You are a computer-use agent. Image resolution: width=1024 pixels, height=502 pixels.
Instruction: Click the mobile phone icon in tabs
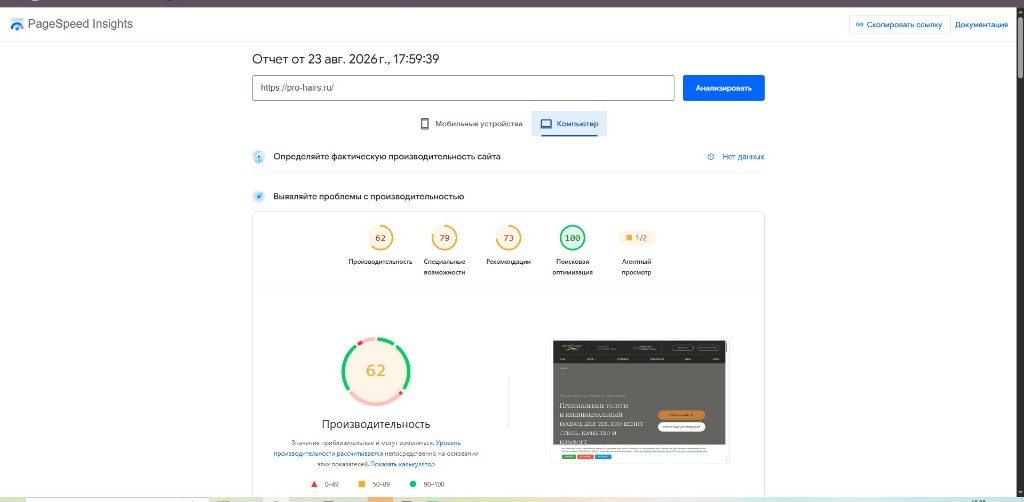(x=424, y=123)
